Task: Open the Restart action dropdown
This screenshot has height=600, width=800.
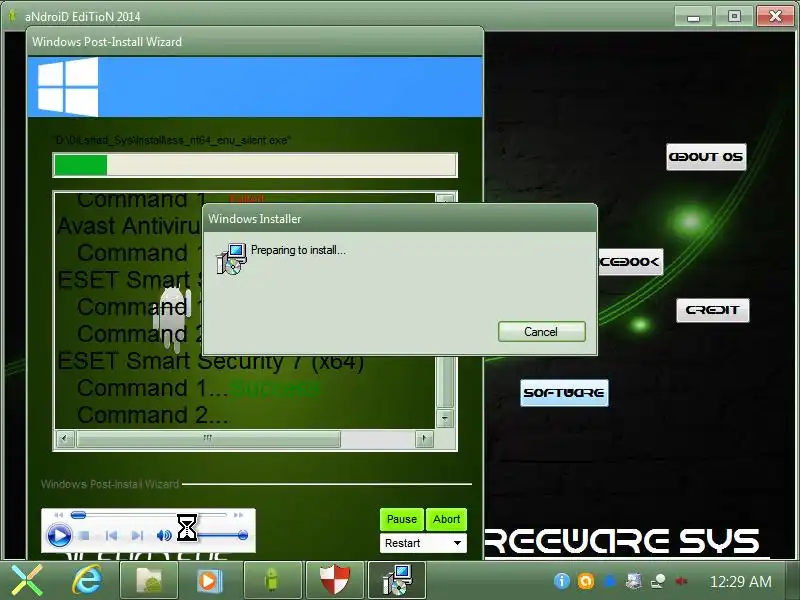Action: [x=423, y=543]
